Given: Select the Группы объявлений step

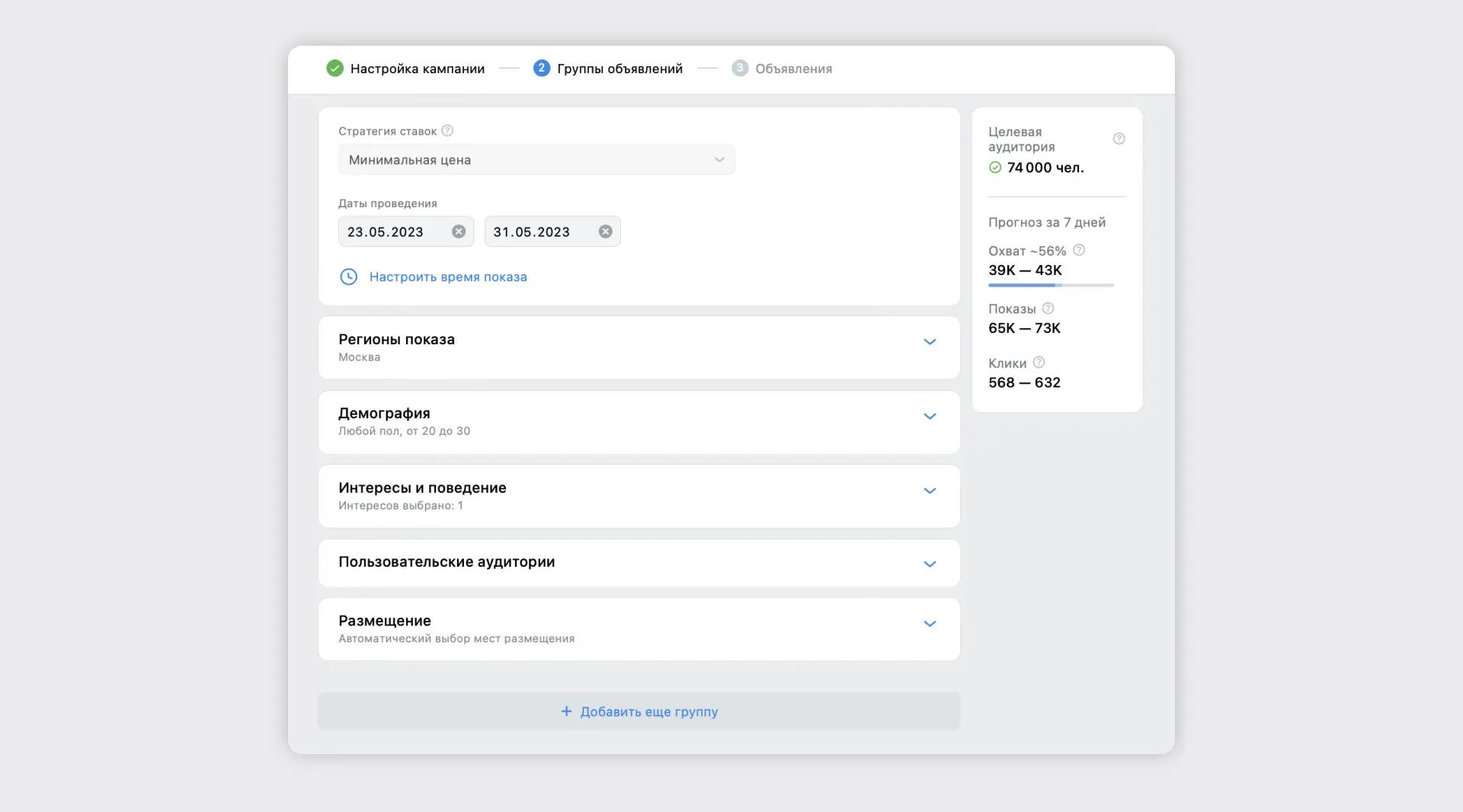Looking at the screenshot, I should [619, 69].
